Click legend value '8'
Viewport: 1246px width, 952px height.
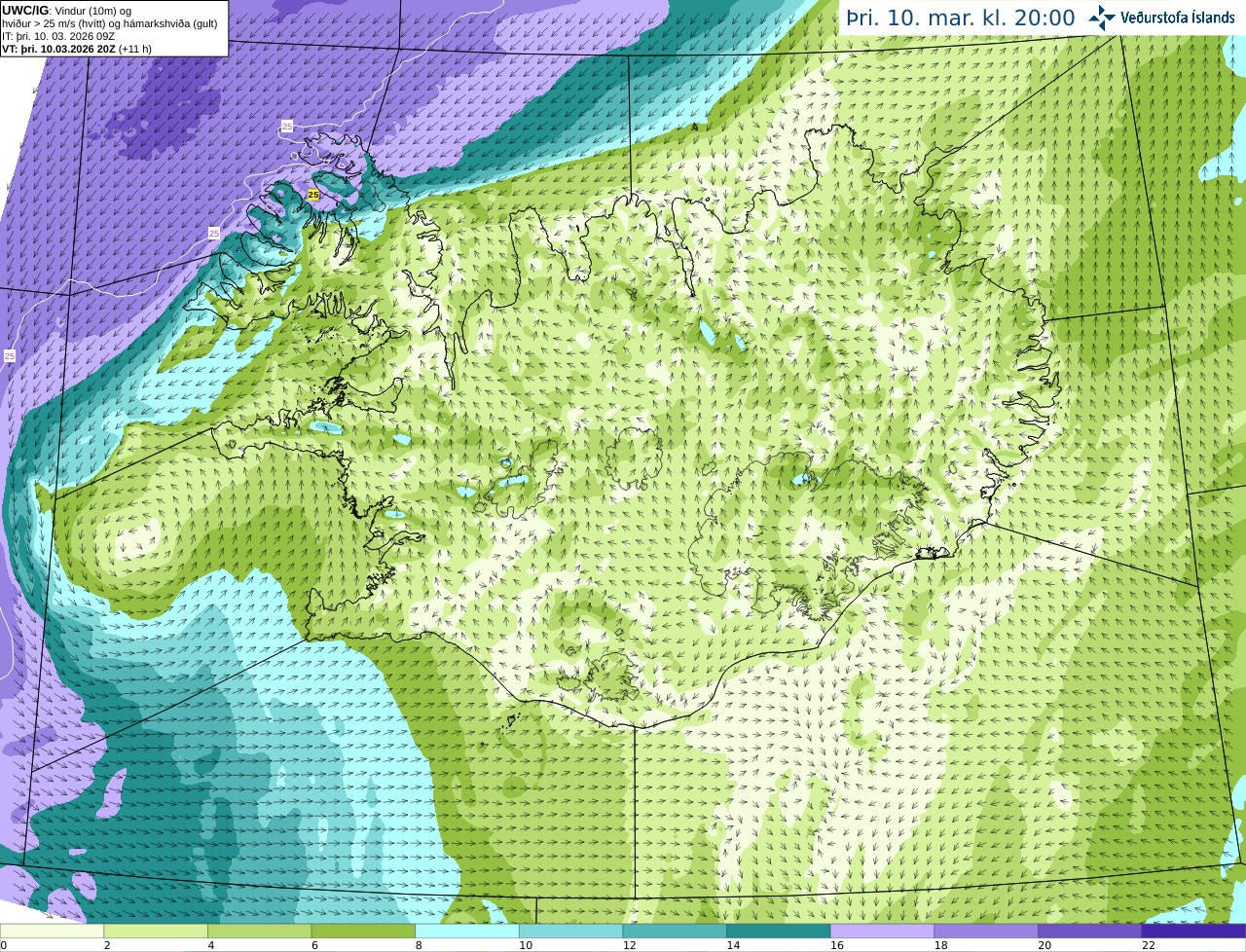tap(419, 945)
